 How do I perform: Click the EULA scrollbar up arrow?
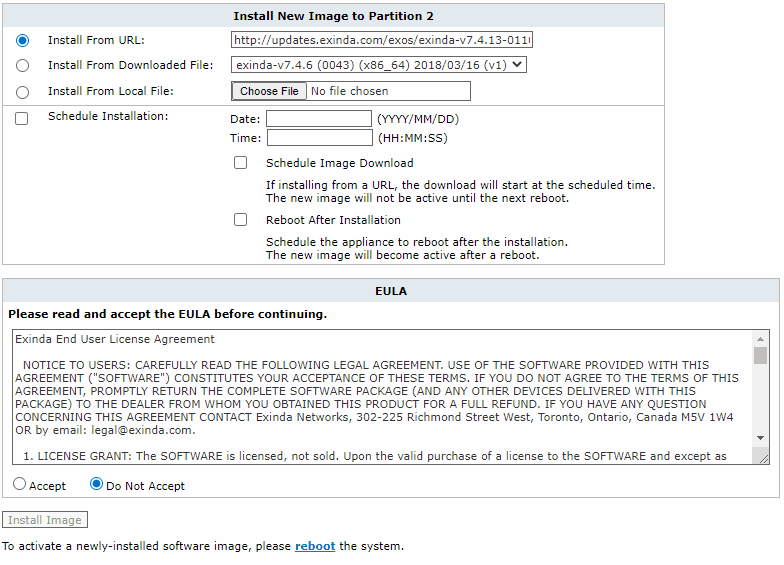click(760, 338)
